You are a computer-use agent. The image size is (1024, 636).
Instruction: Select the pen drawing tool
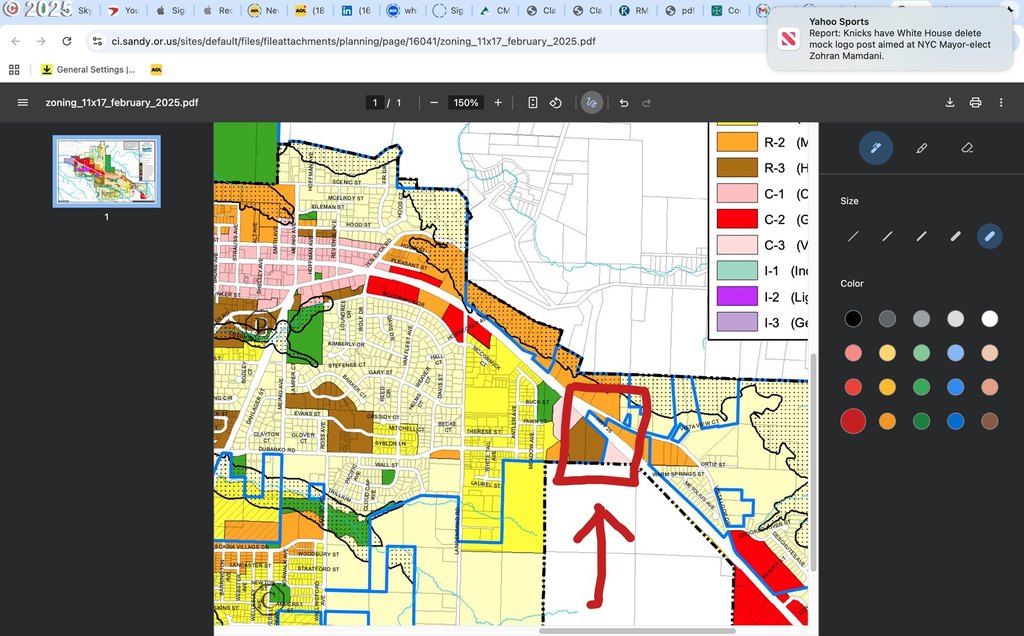tap(875, 148)
